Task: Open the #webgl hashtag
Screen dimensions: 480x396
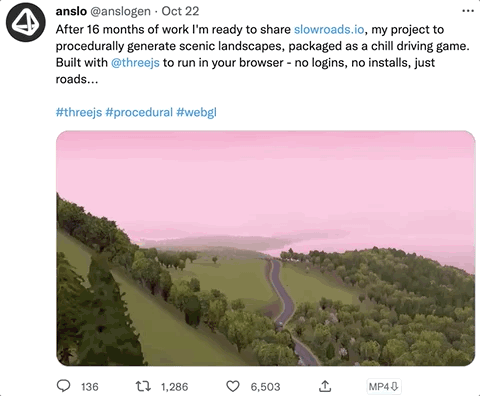Action: (x=196, y=112)
